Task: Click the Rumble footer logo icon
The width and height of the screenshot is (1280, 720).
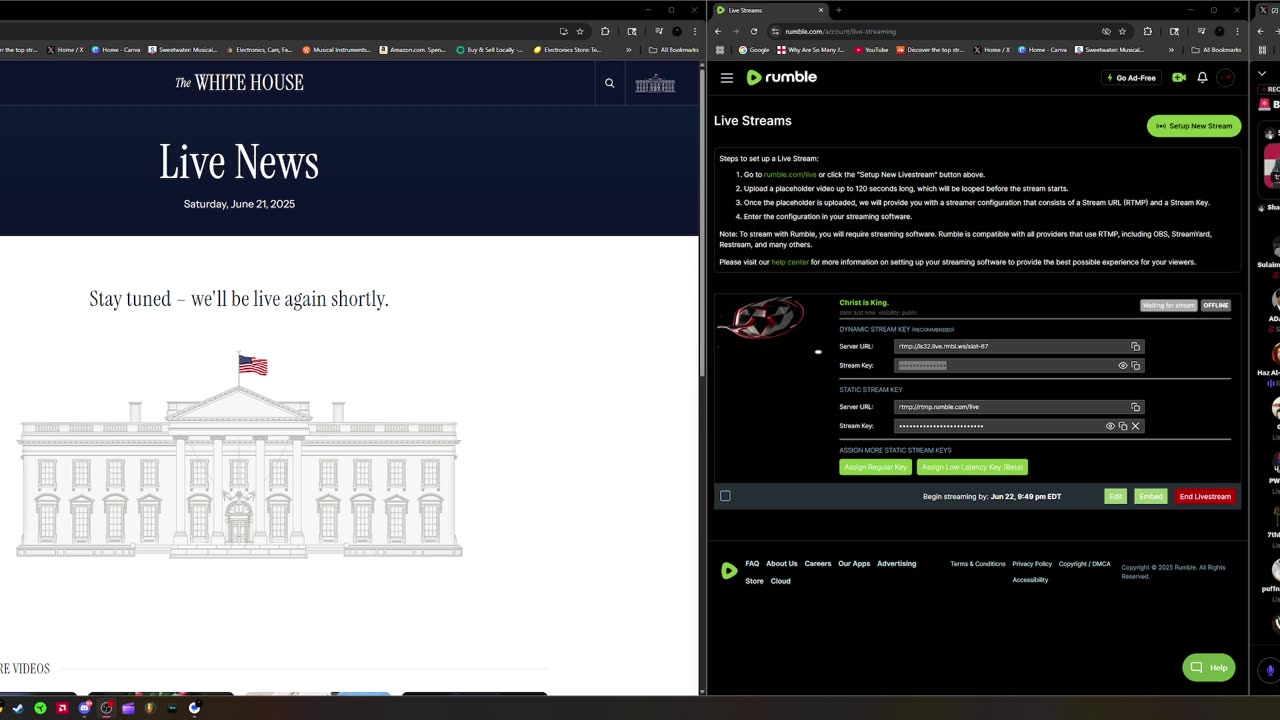Action: click(729, 571)
